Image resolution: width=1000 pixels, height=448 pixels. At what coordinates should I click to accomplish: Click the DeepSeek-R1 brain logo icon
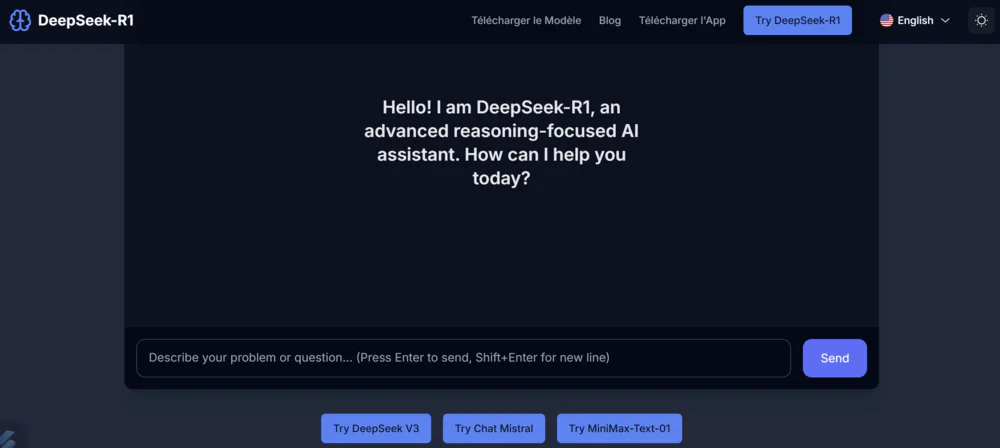[x=20, y=21]
